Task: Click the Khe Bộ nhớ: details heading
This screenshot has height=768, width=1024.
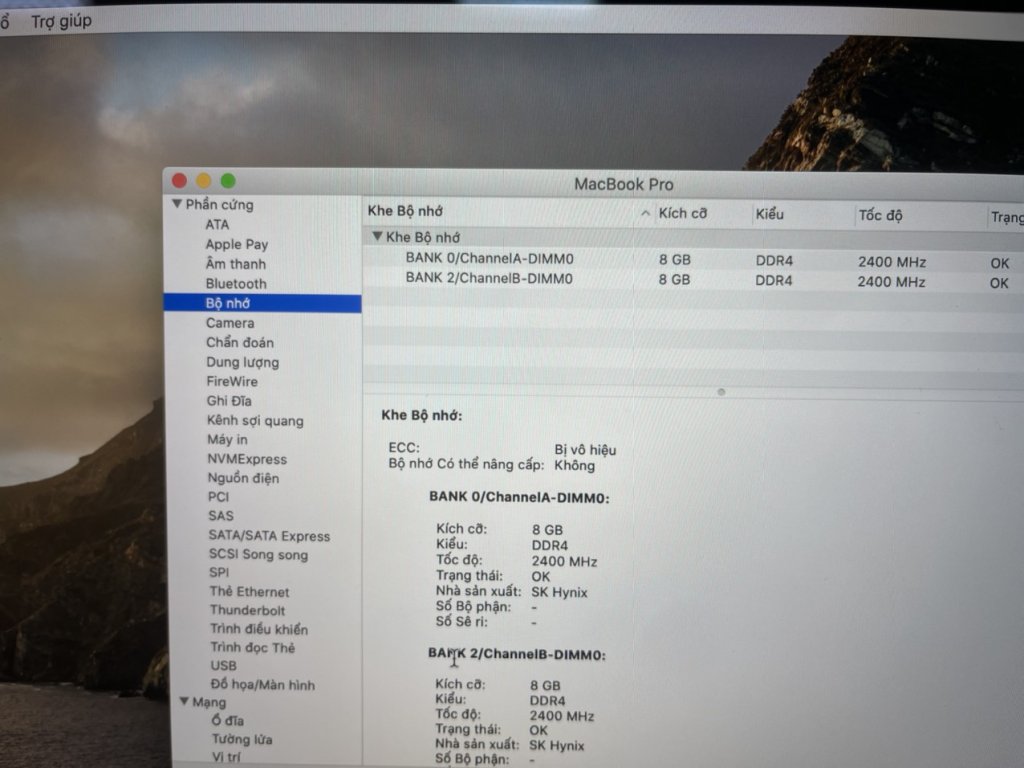Action: pyautogui.click(x=422, y=415)
